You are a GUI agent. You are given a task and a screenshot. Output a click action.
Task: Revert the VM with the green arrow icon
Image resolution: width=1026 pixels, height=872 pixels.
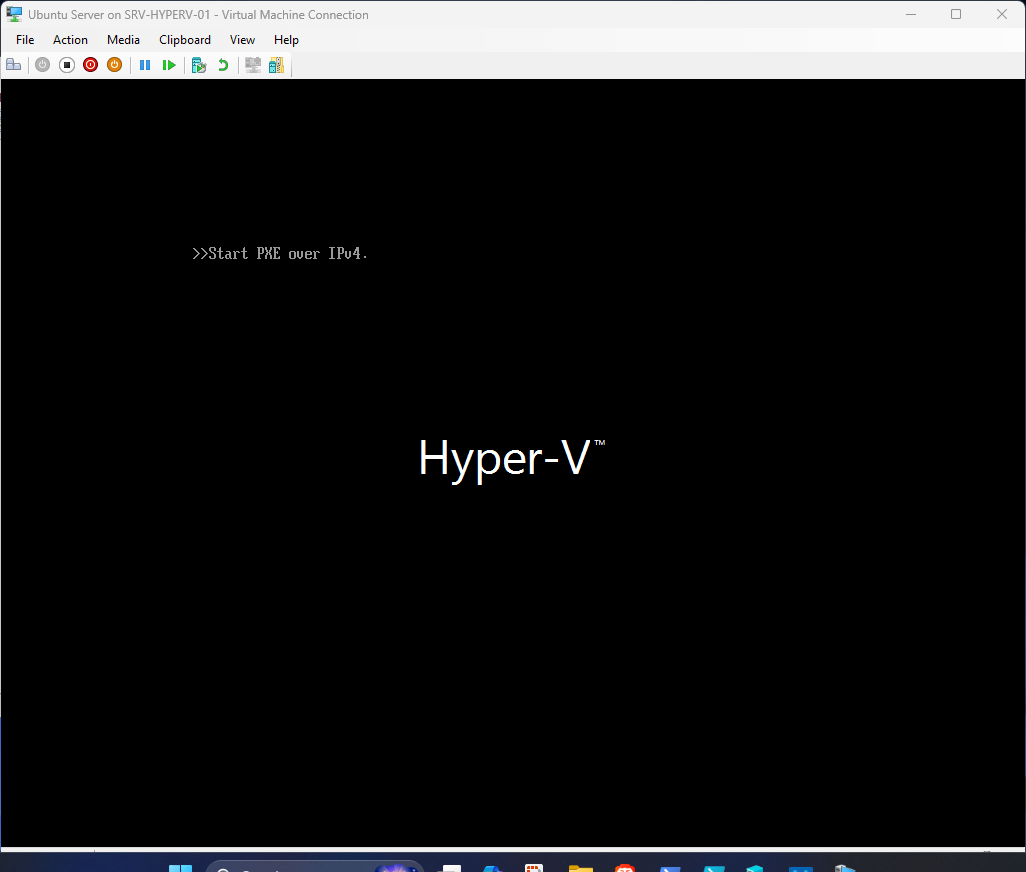click(223, 65)
